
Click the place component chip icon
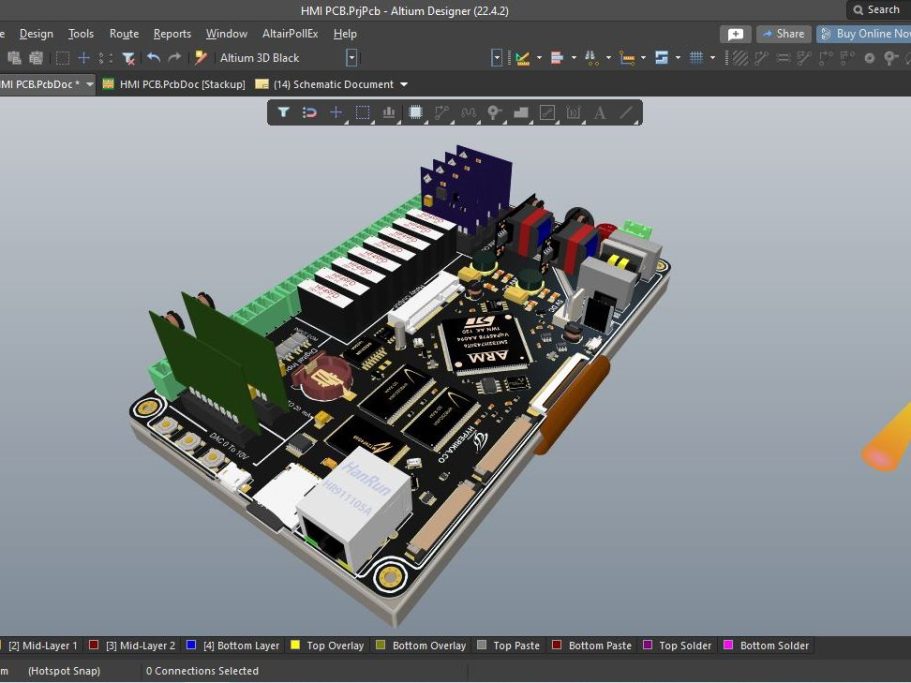click(415, 112)
